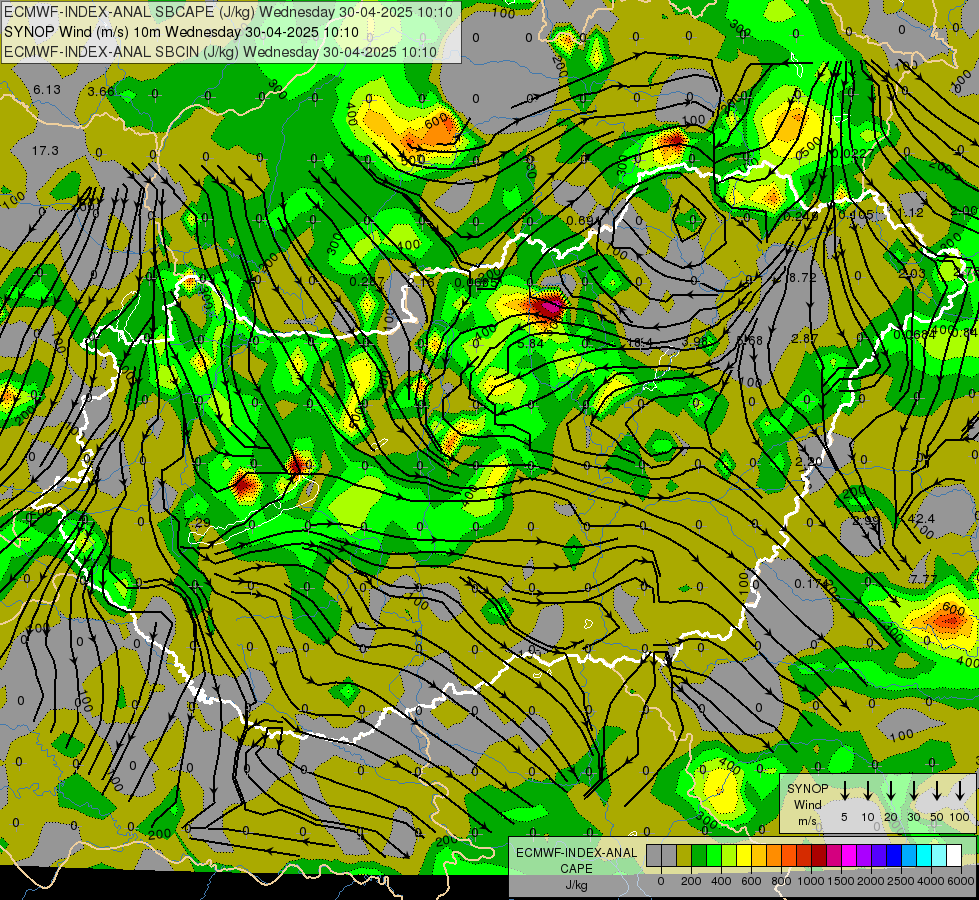Select the SYNOP Wind 10m header line
This screenshot has height=900, width=979.
click(x=181, y=32)
